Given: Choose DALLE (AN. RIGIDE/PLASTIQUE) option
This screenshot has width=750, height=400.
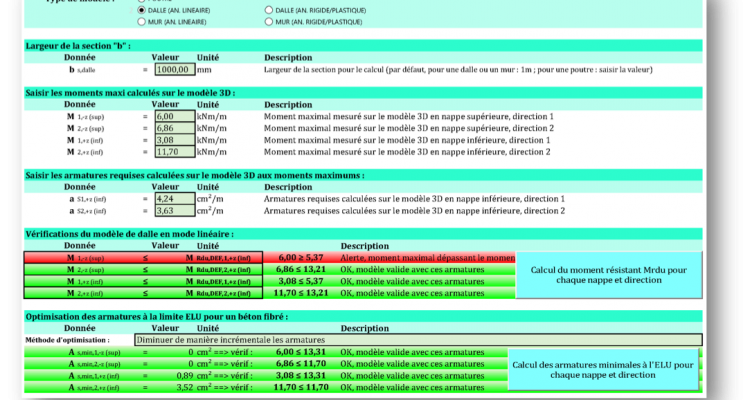Looking at the screenshot, I should point(269,10).
